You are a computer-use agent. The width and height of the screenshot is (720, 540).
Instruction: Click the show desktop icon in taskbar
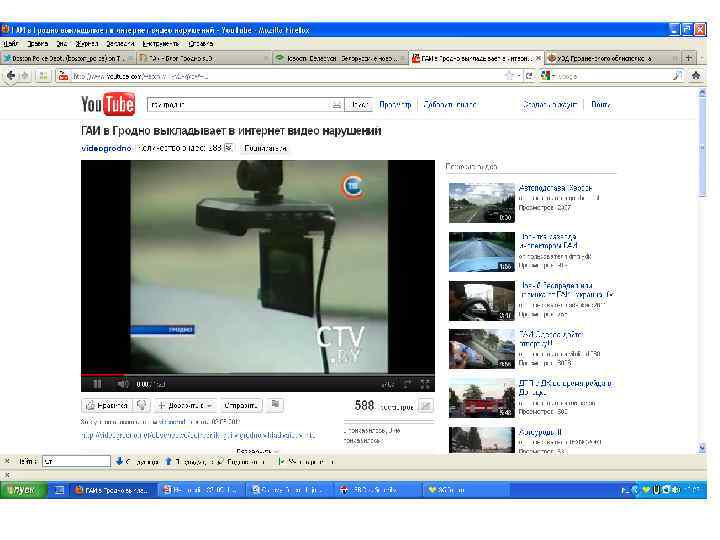(59, 490)
